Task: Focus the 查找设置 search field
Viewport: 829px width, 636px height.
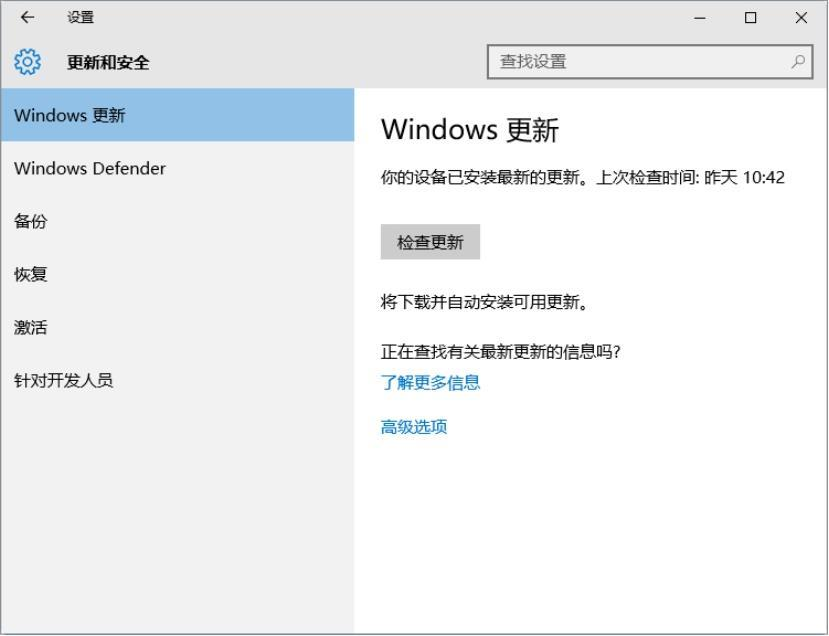Action: 649,62
